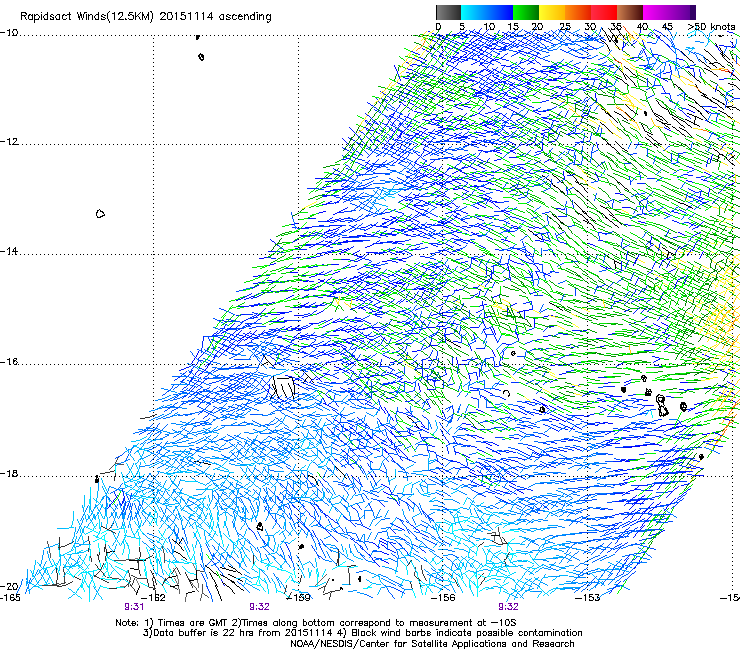This screenshot has width=740, height=650.
Task: Click the 9:32 time label left of -159
Action: coord(260,607)
